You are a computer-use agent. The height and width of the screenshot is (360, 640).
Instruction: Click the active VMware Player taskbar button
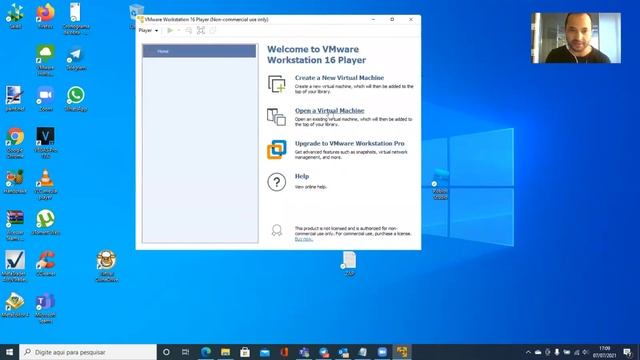click(402, 352)
